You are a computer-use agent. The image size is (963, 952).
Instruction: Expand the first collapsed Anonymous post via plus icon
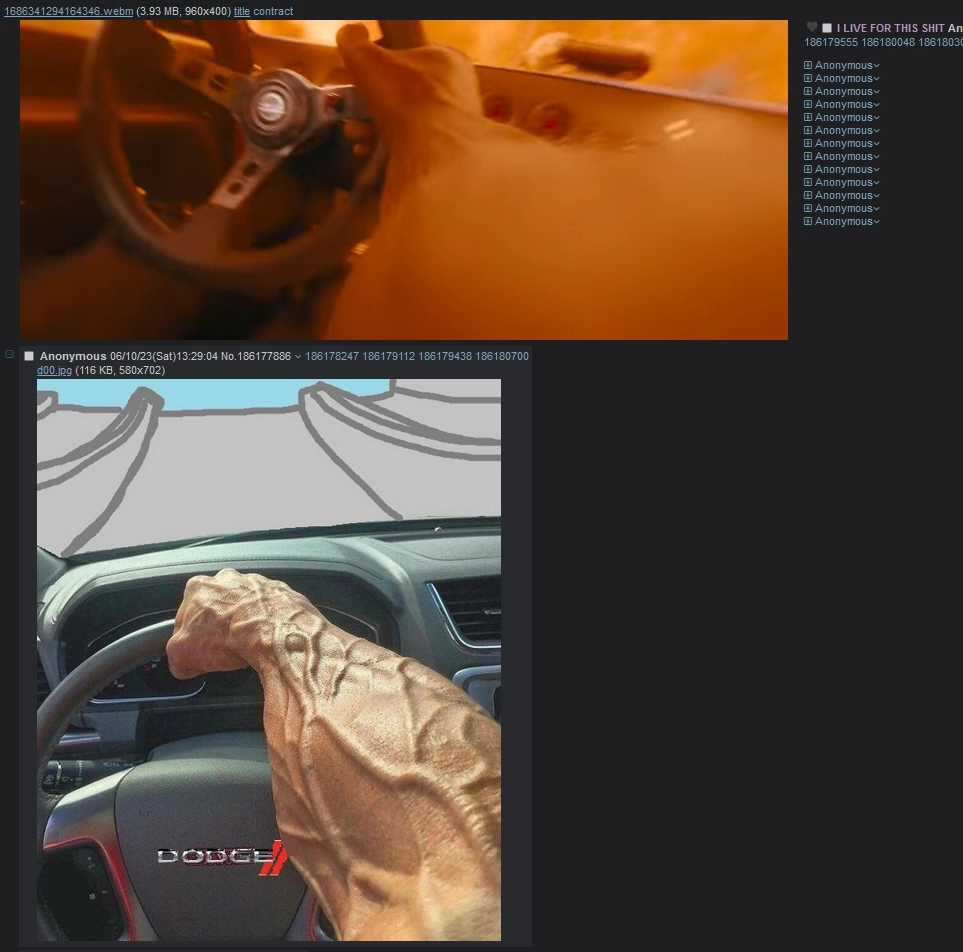pos(808,65)
